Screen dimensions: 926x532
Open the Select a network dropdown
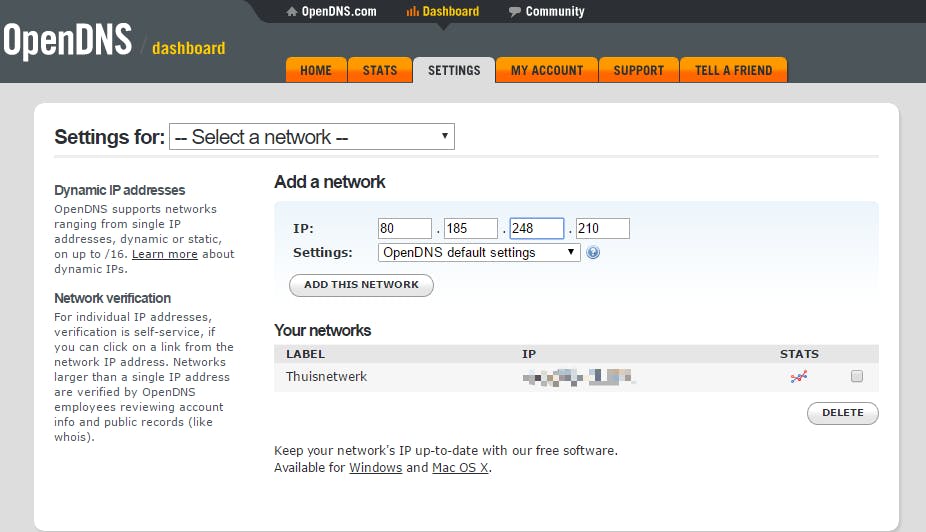coord(312,136)
